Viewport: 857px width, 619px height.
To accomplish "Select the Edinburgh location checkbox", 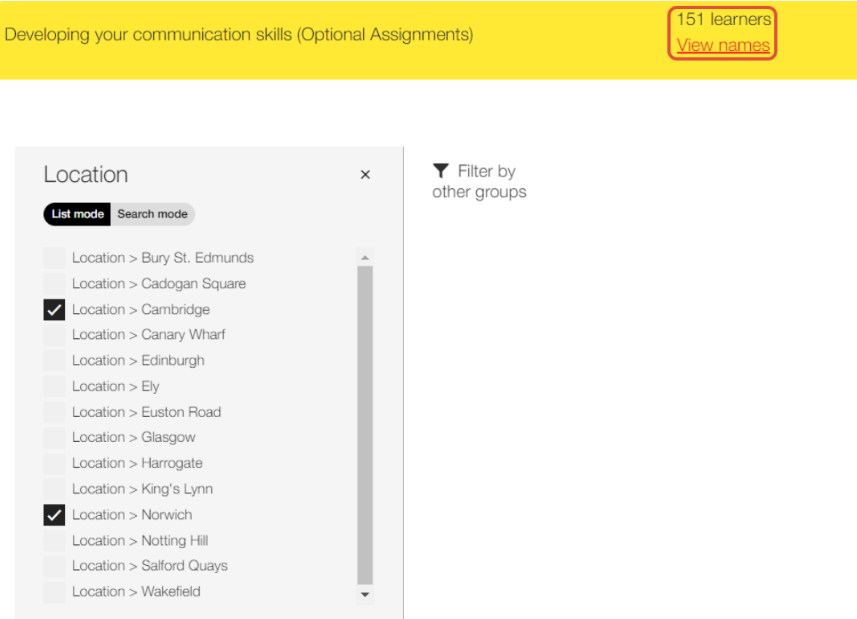I will (x=54, y=361).
